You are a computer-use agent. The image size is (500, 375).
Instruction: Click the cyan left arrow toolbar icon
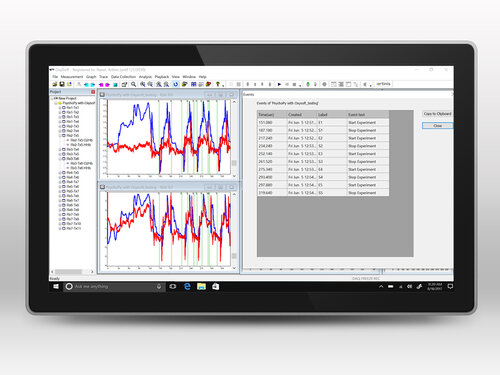tap(86, 84)
